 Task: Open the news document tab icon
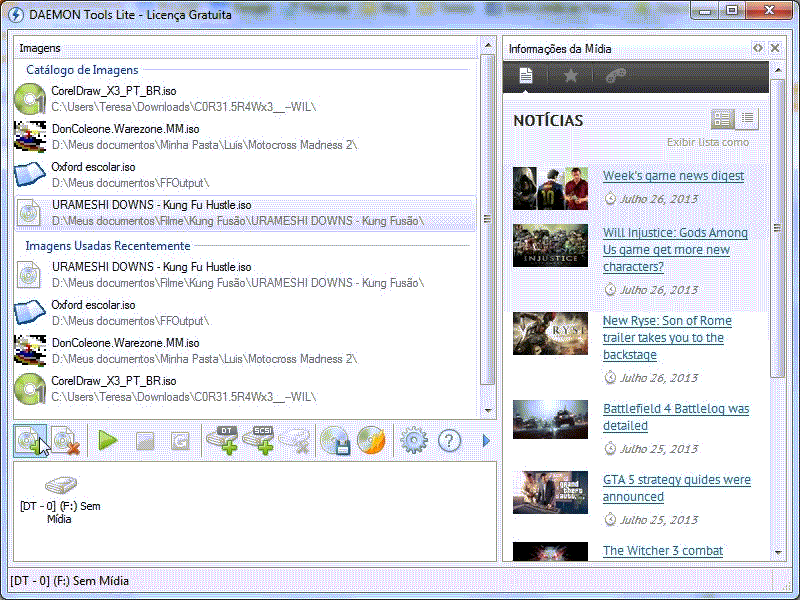click(526, 76)
